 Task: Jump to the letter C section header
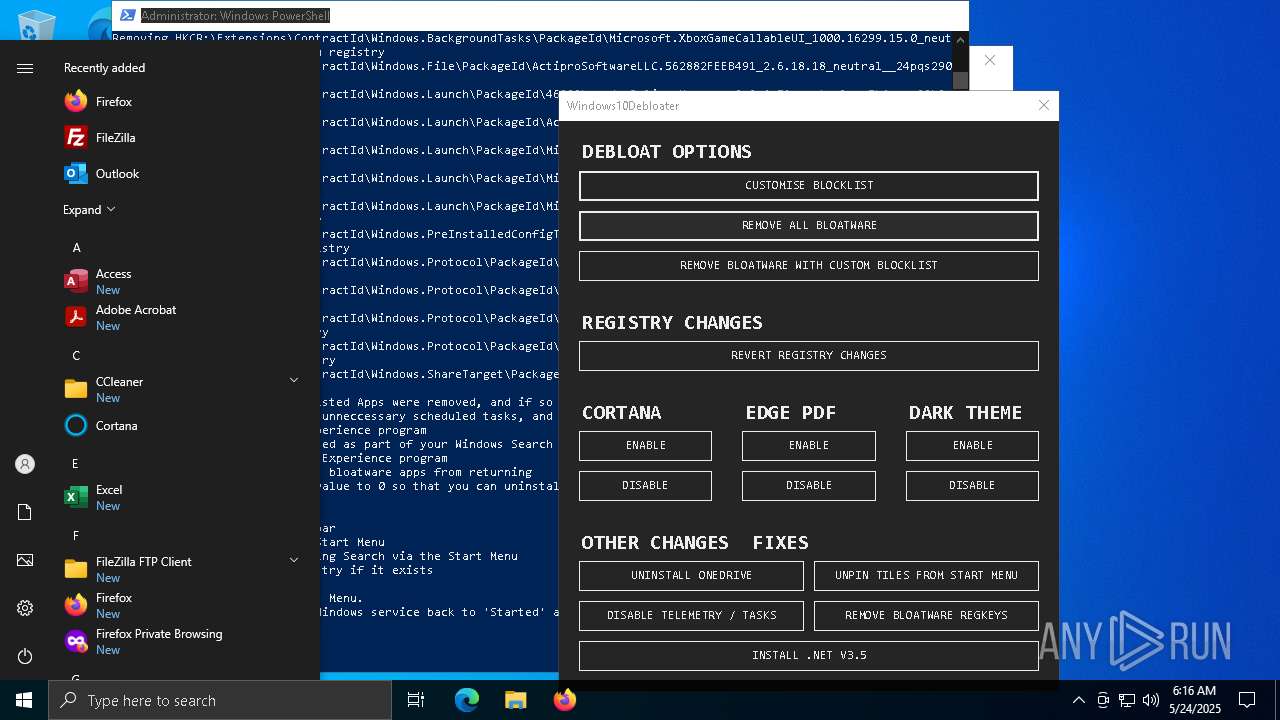[x=76, y=356]
